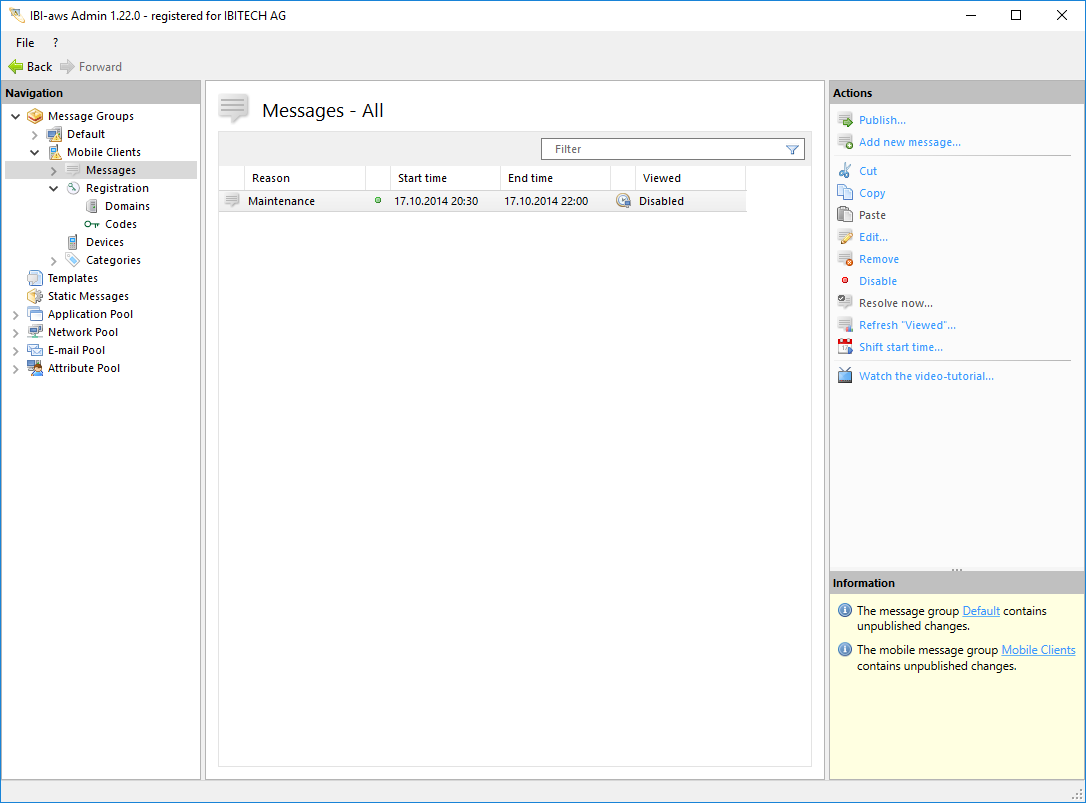Click the green Back arrow
This screenshot has width=1086, height=803.
[x=16, y=67]
